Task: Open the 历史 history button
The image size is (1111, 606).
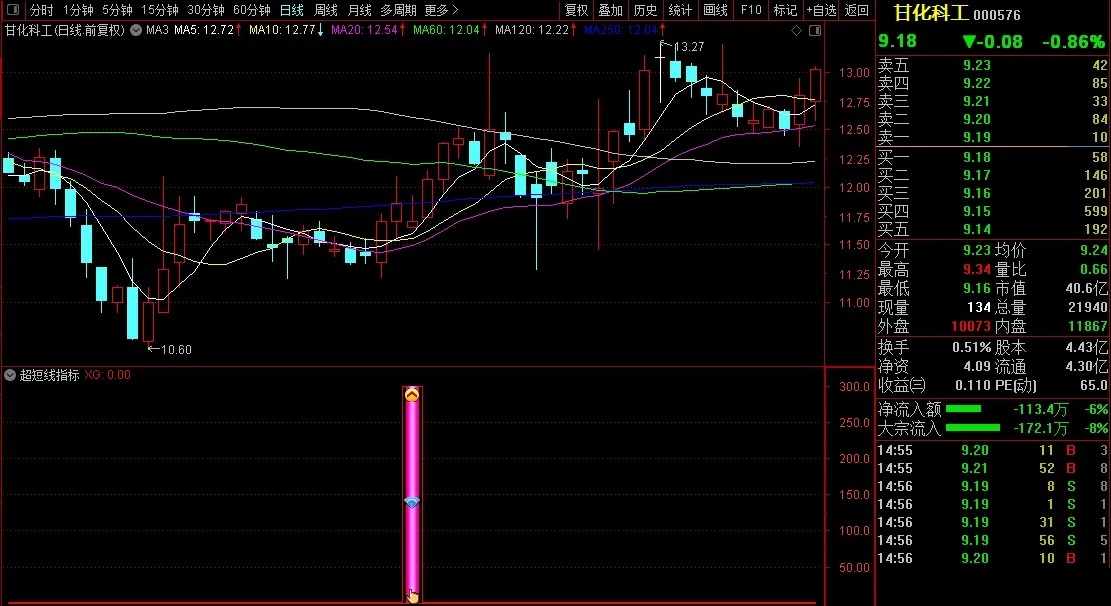Action: 645,10
